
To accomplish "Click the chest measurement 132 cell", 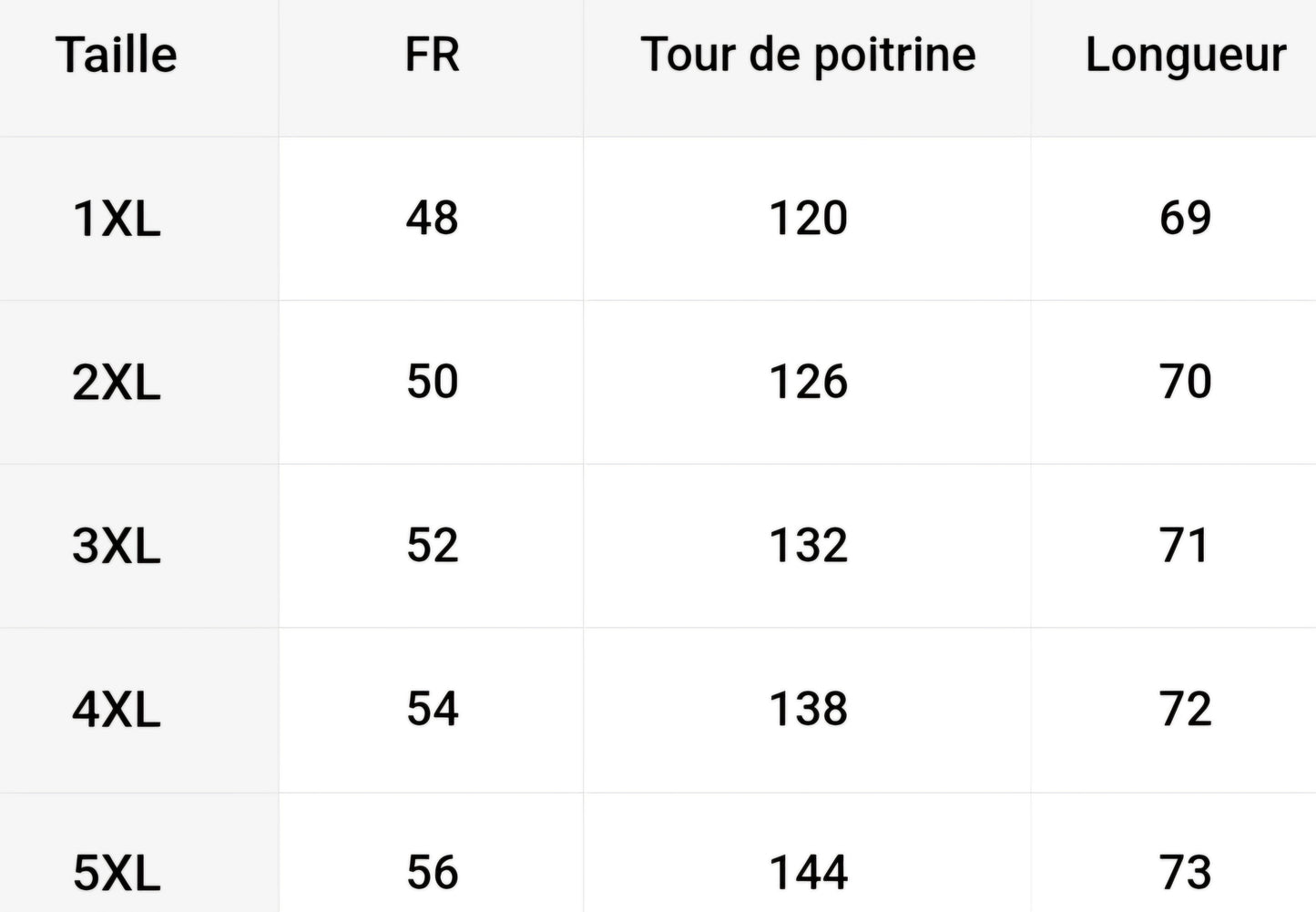I will pos(808,546).
